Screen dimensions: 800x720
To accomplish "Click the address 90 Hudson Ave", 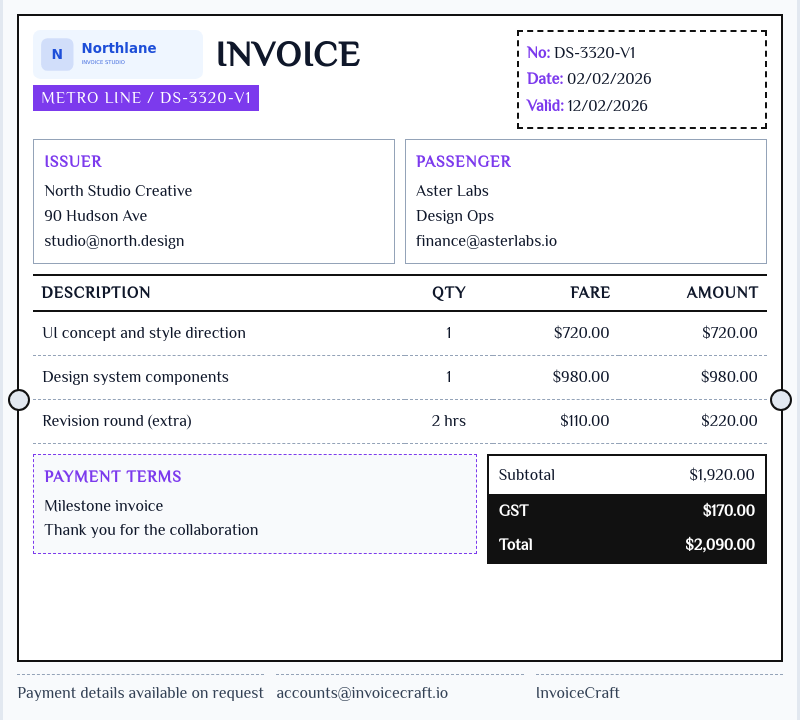I will [95, 216].
